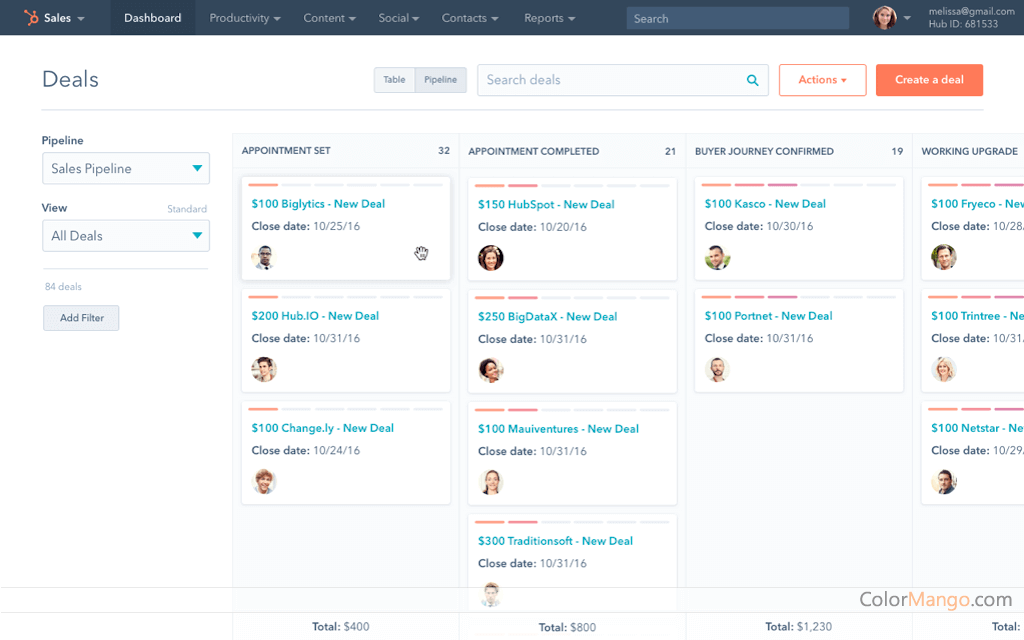Click the Create a deal button
1024x640 pixels.
[x=929, y=80]
